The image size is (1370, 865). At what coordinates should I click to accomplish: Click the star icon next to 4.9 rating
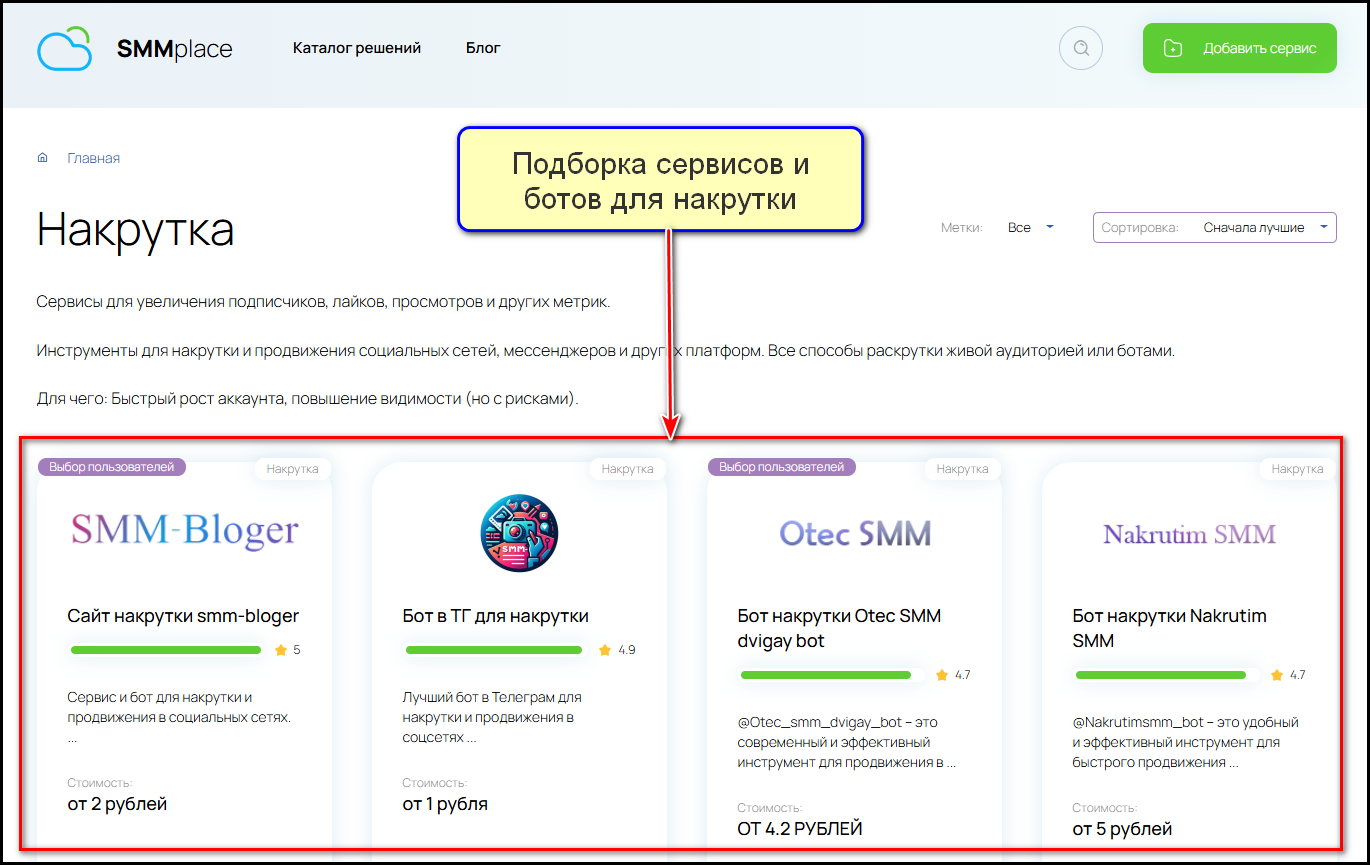click(x=605, y=650)
